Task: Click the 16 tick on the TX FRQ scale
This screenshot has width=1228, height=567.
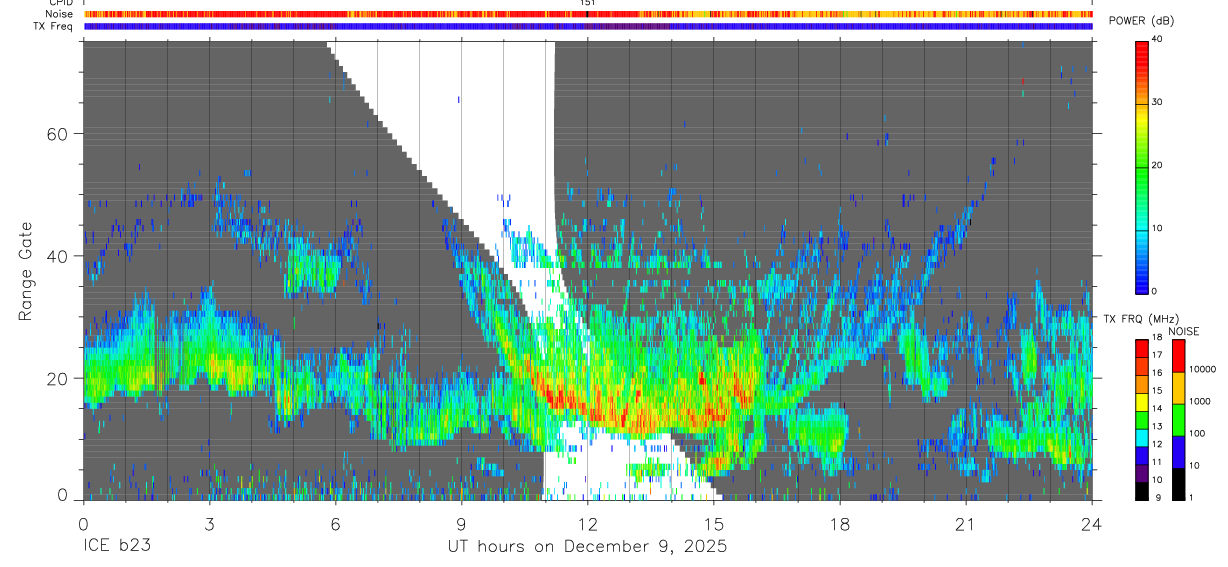Action: point(1157,373)
